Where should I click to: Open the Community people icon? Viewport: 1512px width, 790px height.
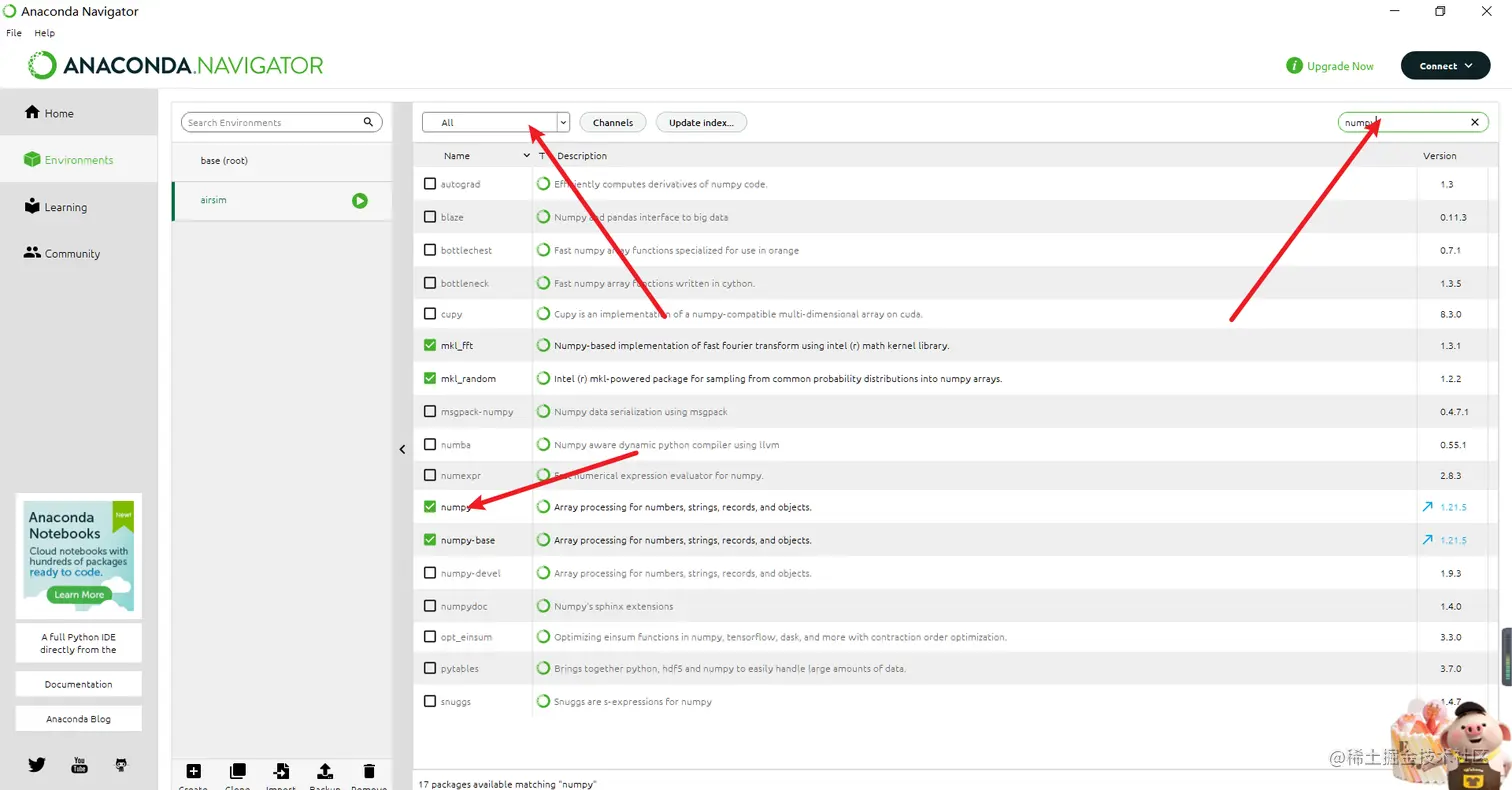pos(32,253)
